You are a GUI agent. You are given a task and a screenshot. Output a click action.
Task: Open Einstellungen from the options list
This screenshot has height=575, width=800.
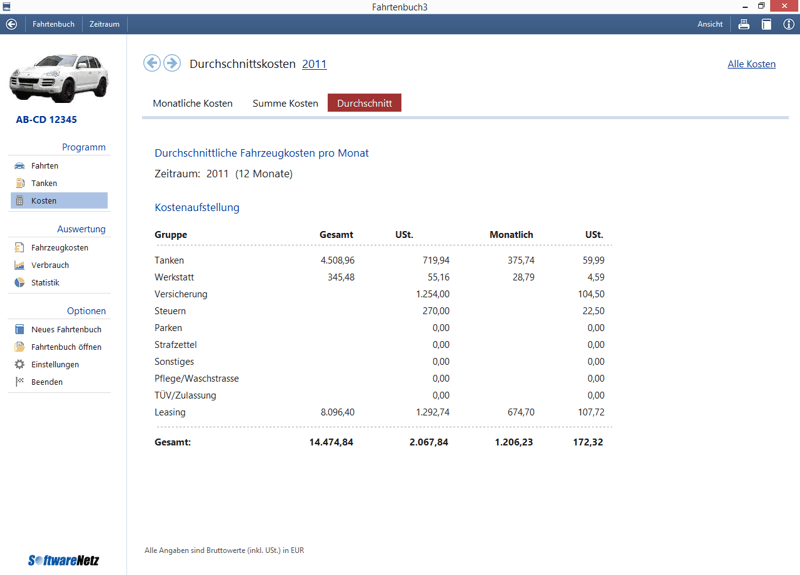pyautogui.click(x=55, y=364)
